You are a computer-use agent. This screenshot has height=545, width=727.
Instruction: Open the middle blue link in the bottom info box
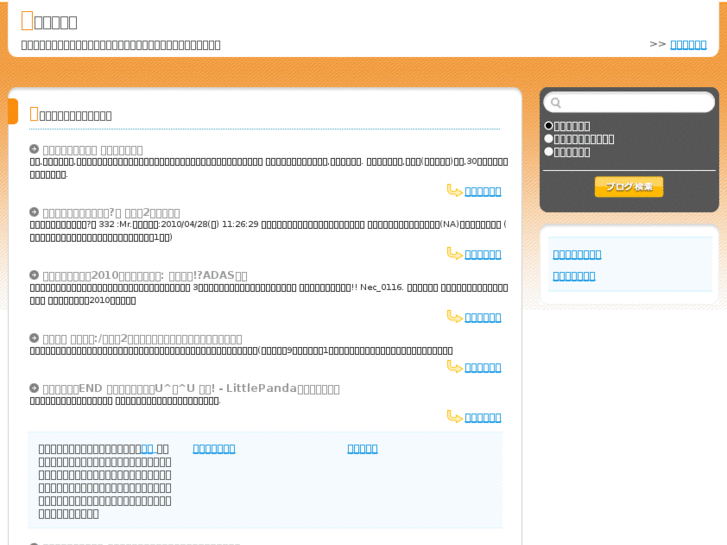coord(214,449)
